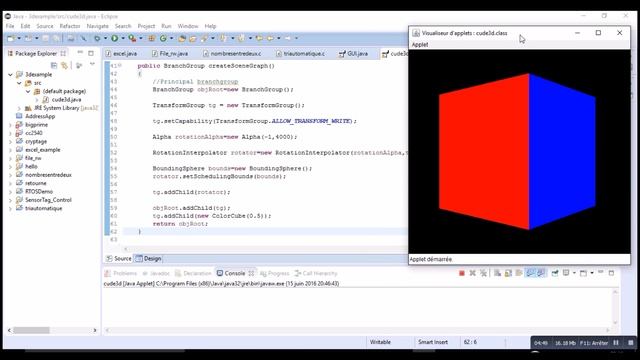Terminate the running applet with red square
Viewport: 640px width, 360px height.
(462, 273)
